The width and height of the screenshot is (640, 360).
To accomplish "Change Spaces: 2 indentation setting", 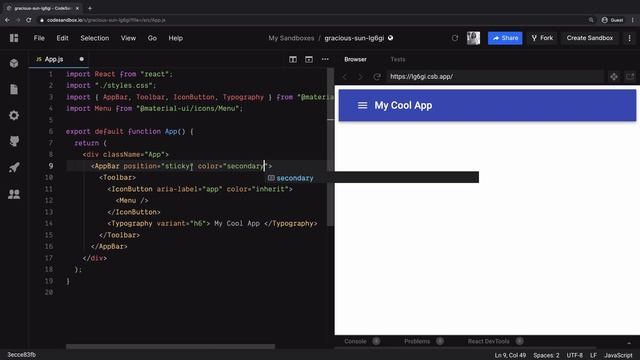I will coord(546,355).
